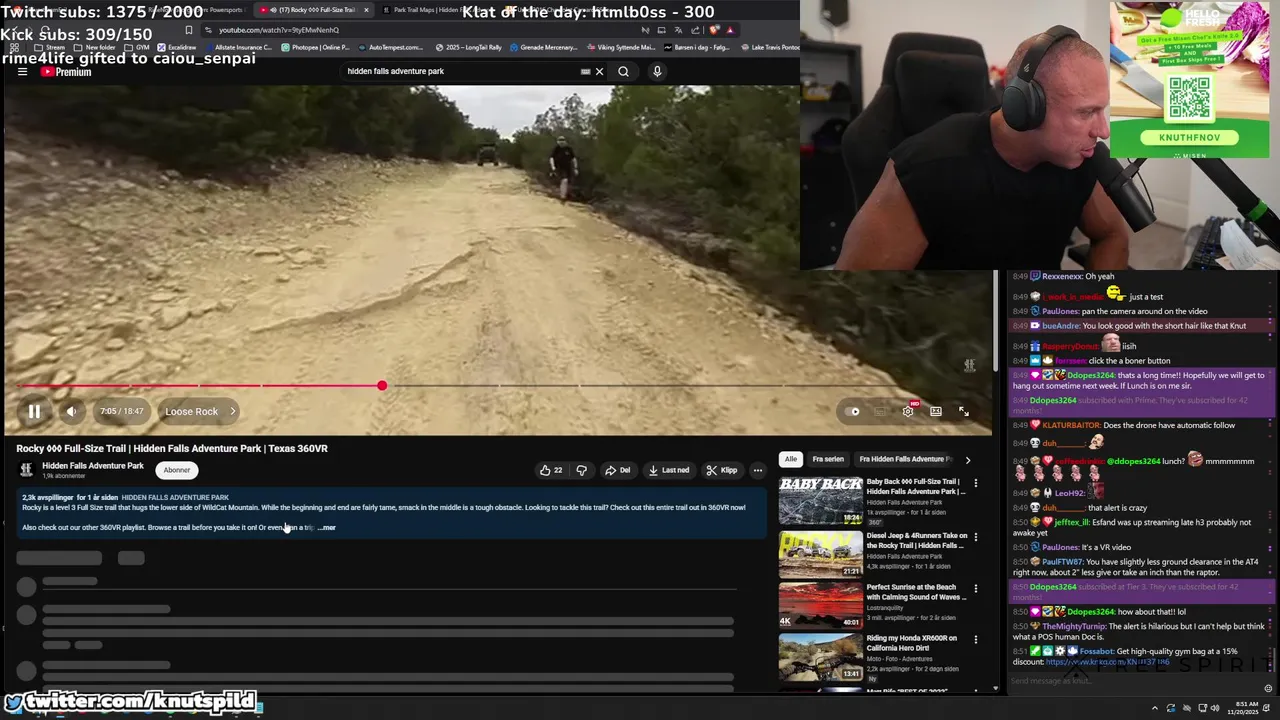This screenshot has height=720, width=1280.
Task: Download the video with 'Last ned'
Action: point(669,470)
